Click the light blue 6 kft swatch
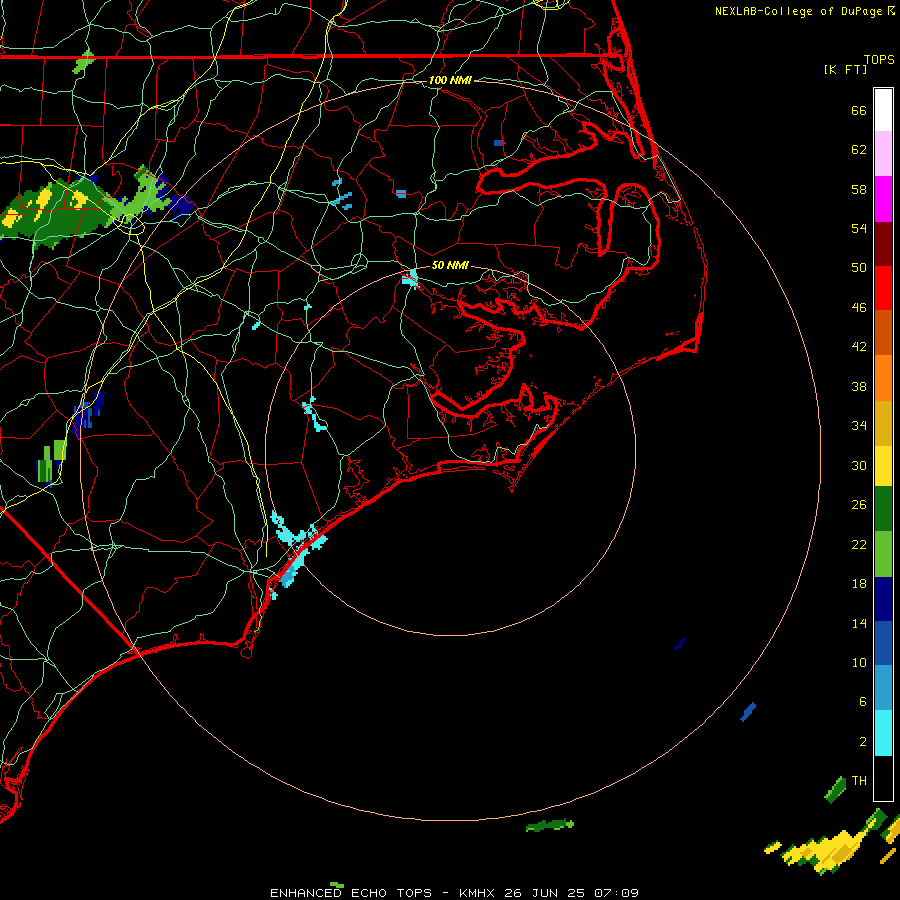 coord(883,688)
